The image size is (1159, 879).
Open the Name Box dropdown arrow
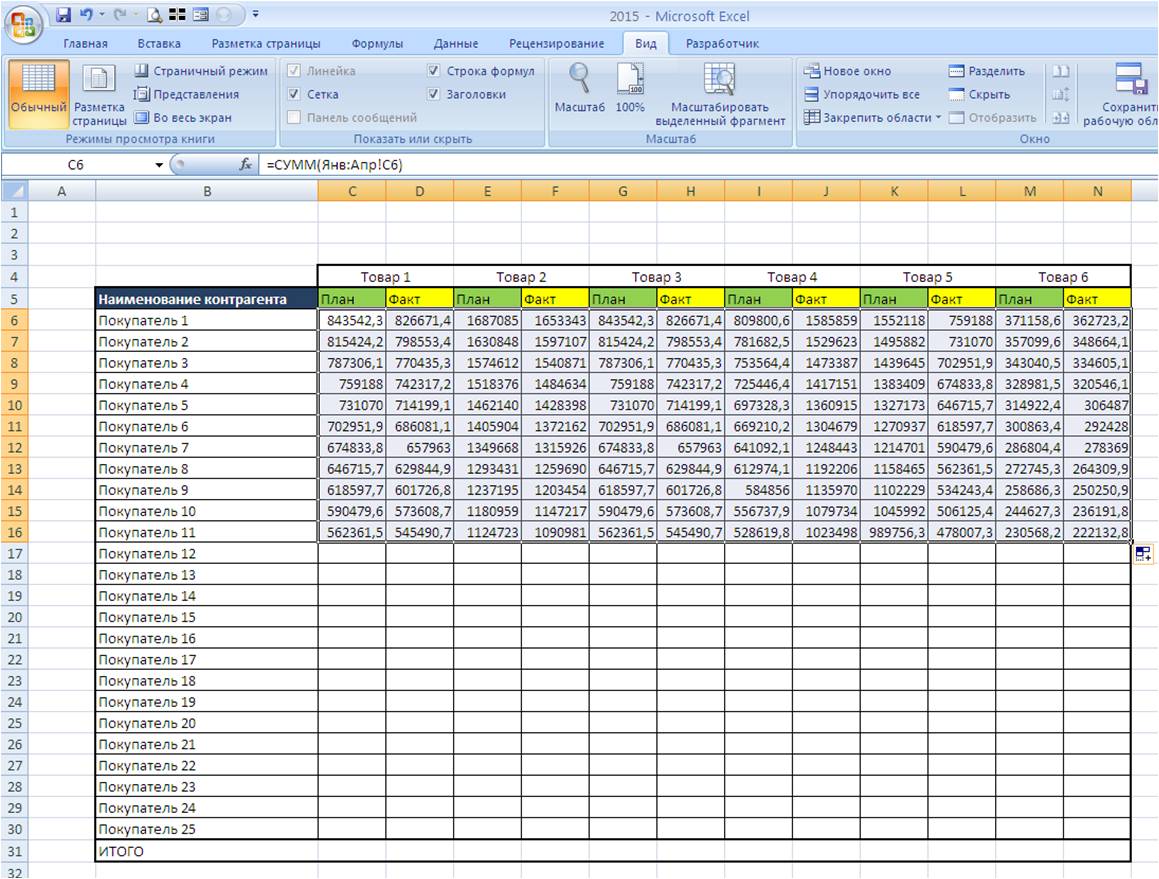pos(160,165)
